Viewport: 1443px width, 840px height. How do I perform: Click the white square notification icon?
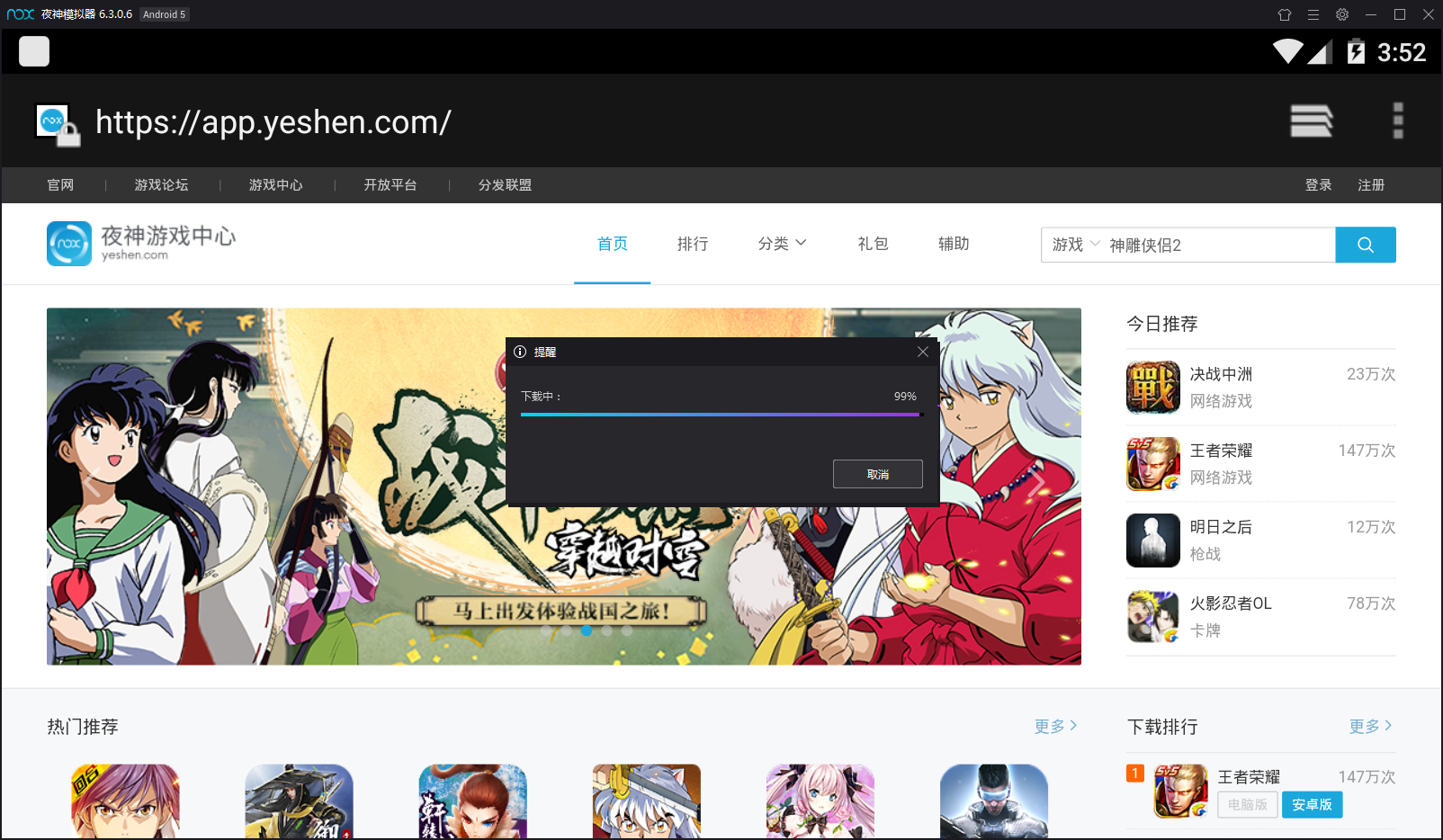(x=34, y=51)
